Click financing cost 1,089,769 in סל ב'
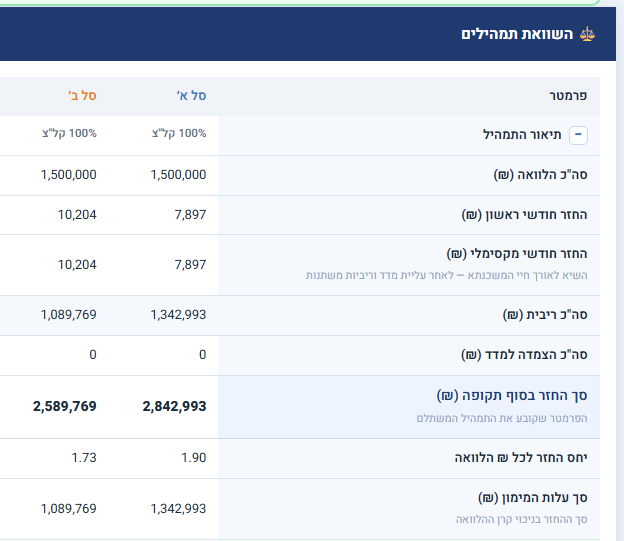Viewport: 624px width, 541px height. tap(68, 509)
